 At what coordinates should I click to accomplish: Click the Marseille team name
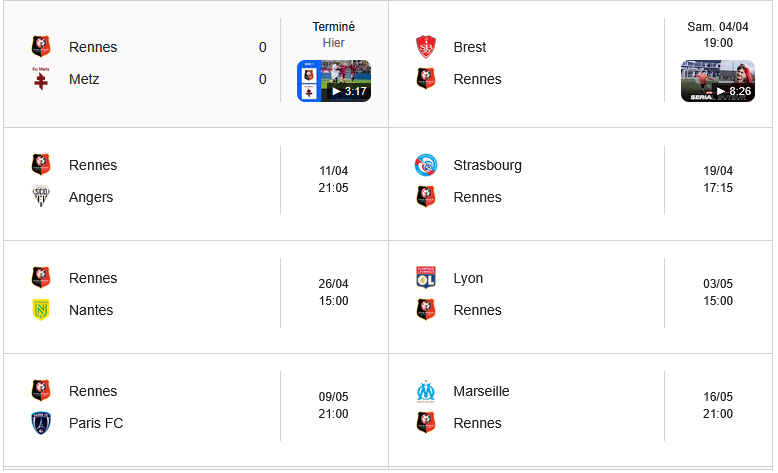click(x=481, y=391)
